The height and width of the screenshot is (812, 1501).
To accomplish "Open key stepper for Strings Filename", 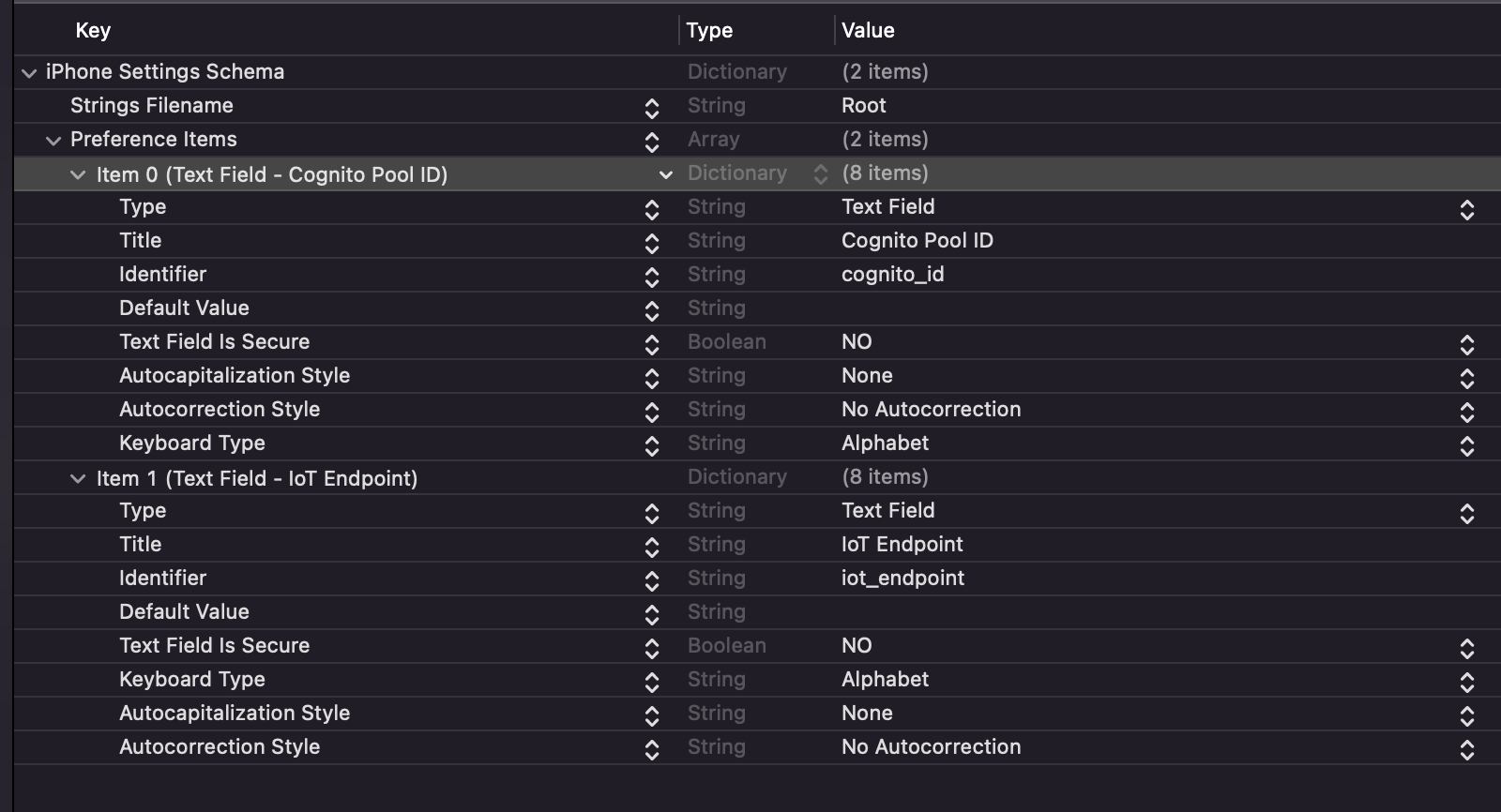I will [652, 108].
